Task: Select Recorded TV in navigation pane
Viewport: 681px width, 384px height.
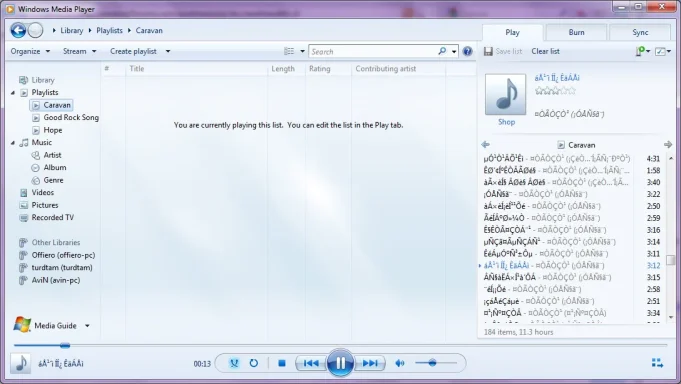Action: (53, 218)
